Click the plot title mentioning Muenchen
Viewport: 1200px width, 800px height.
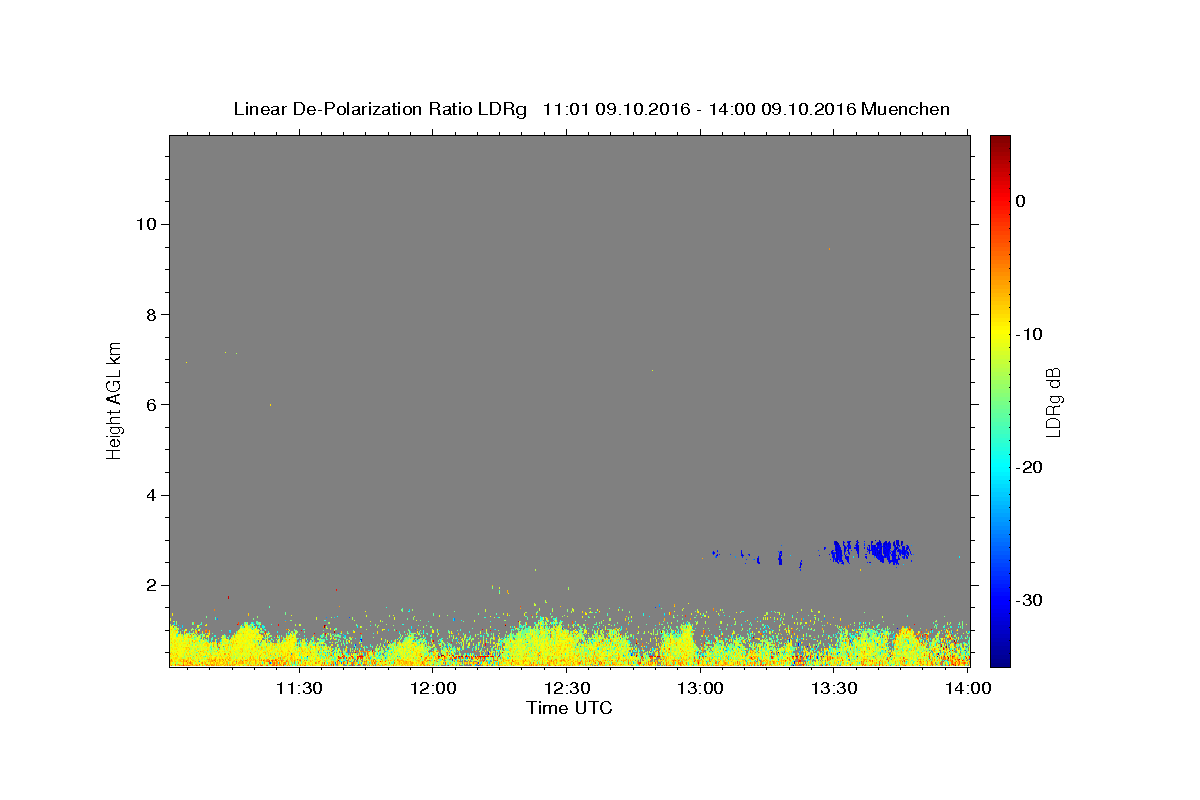[591, 109]
